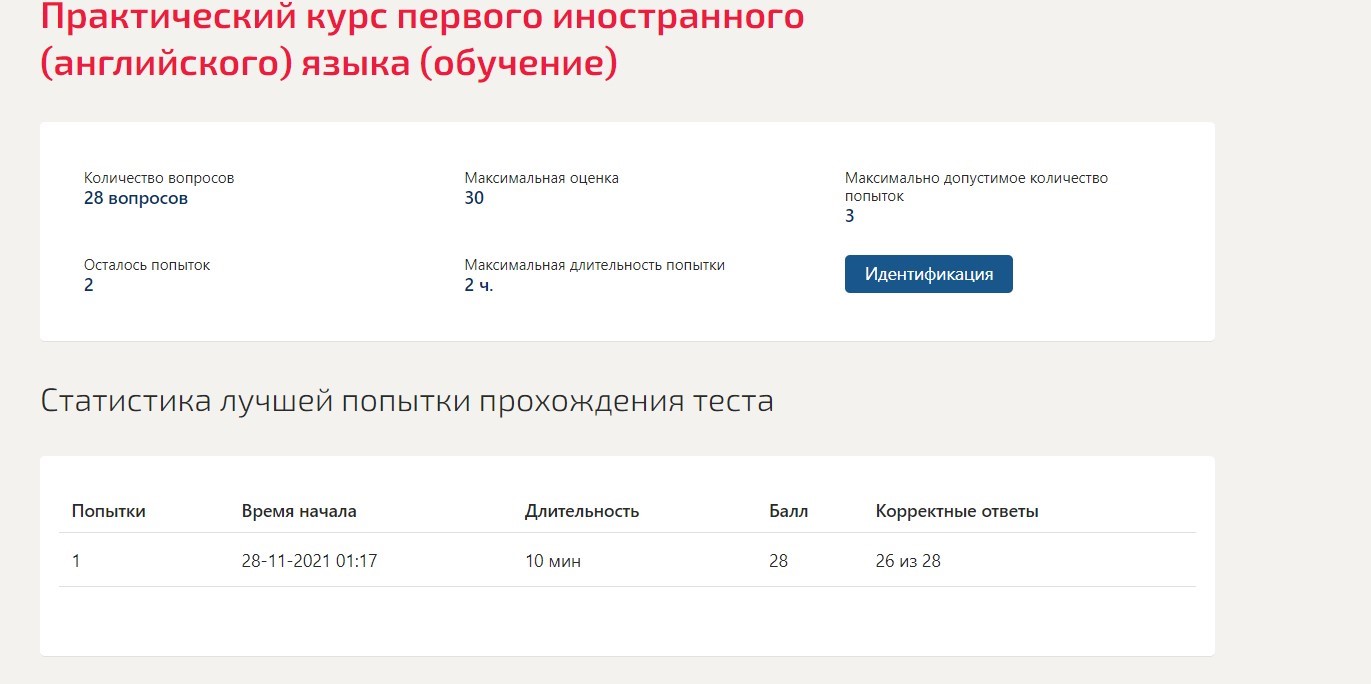Click the Максимально допустимое количество попыток label

[976, 187]
